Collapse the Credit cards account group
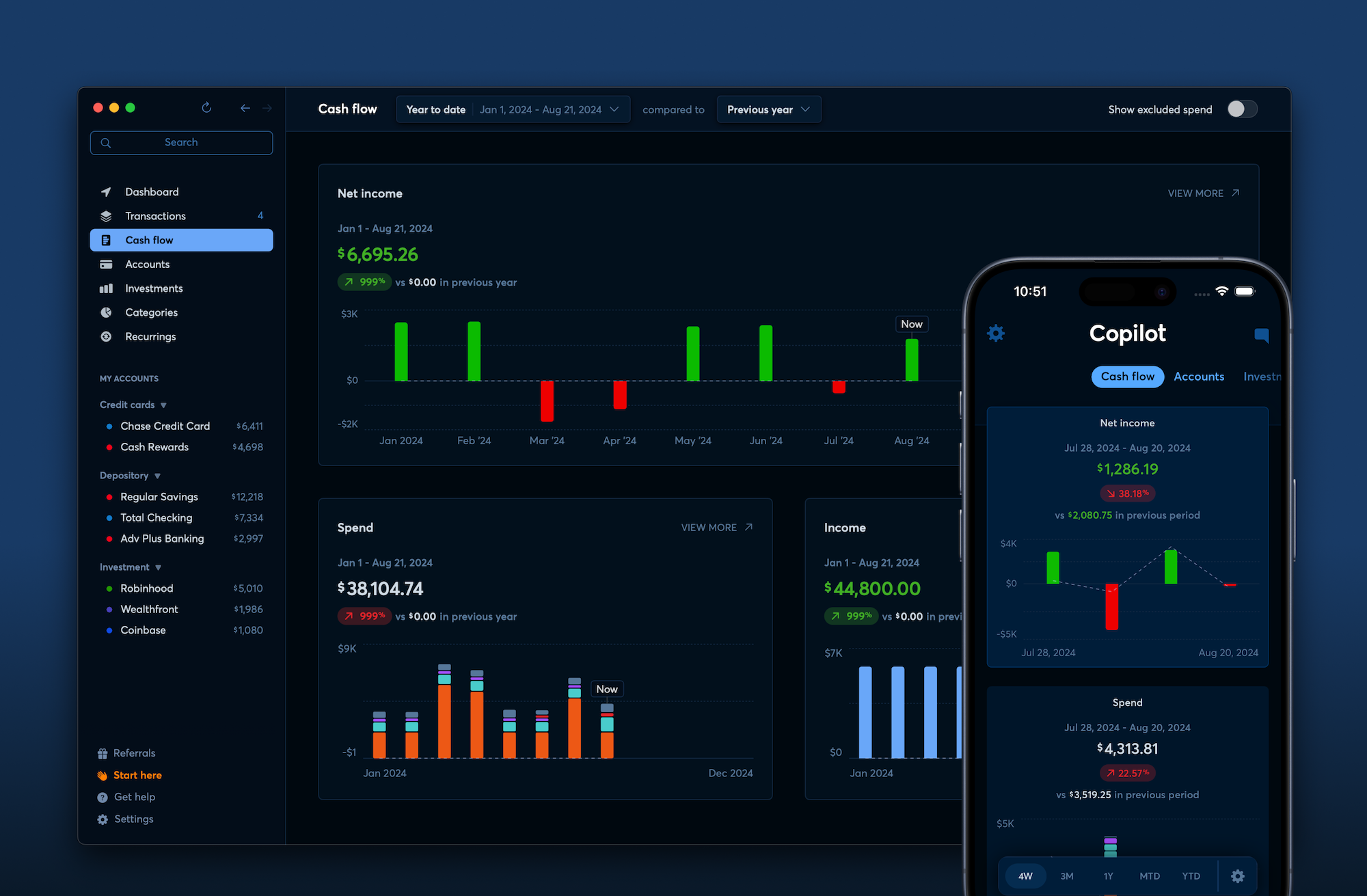1367x896 pixels. 163,405
